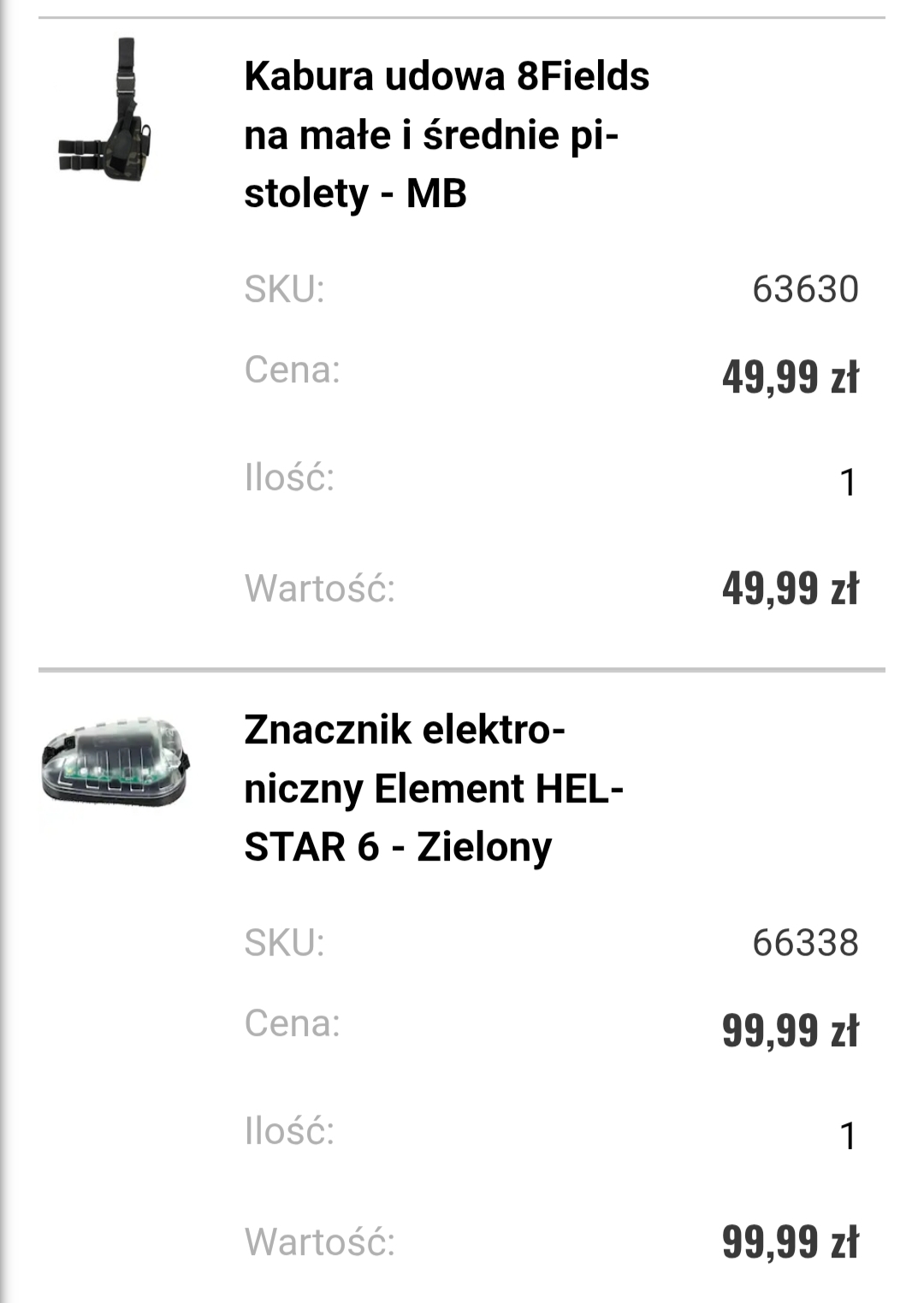Tap the green HEL-STAR marker thumbnail

tap(115, 763)
